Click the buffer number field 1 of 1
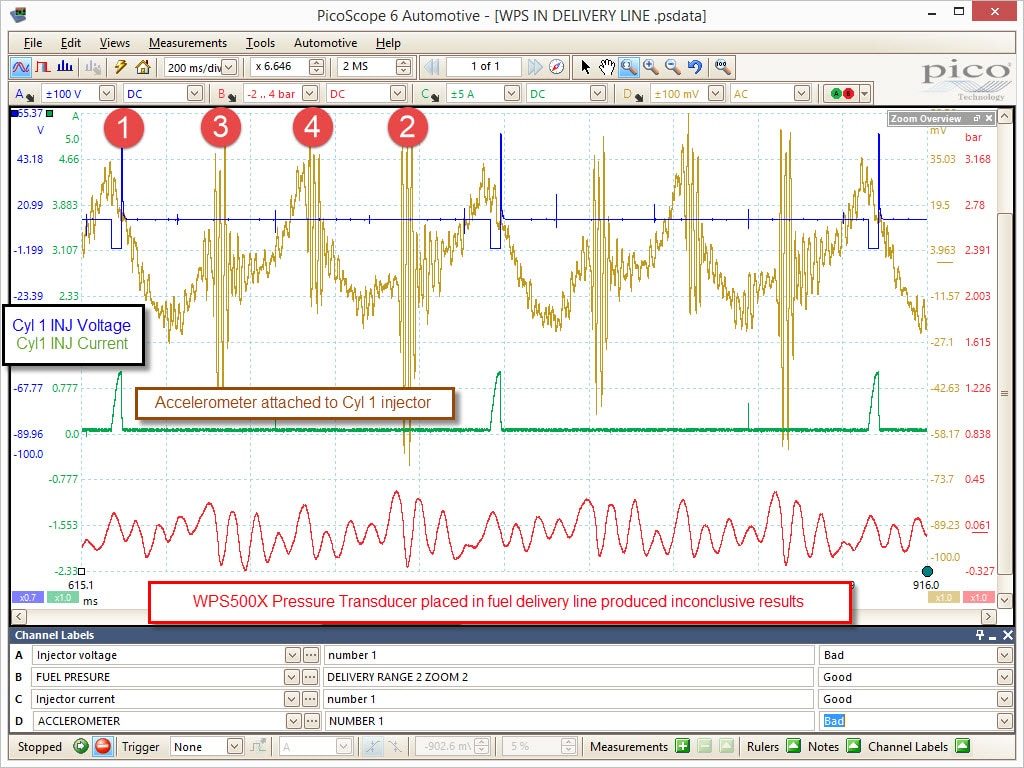Image resolution: width=1024 pixels, height=768 pixels. click(x=485, y=67)
